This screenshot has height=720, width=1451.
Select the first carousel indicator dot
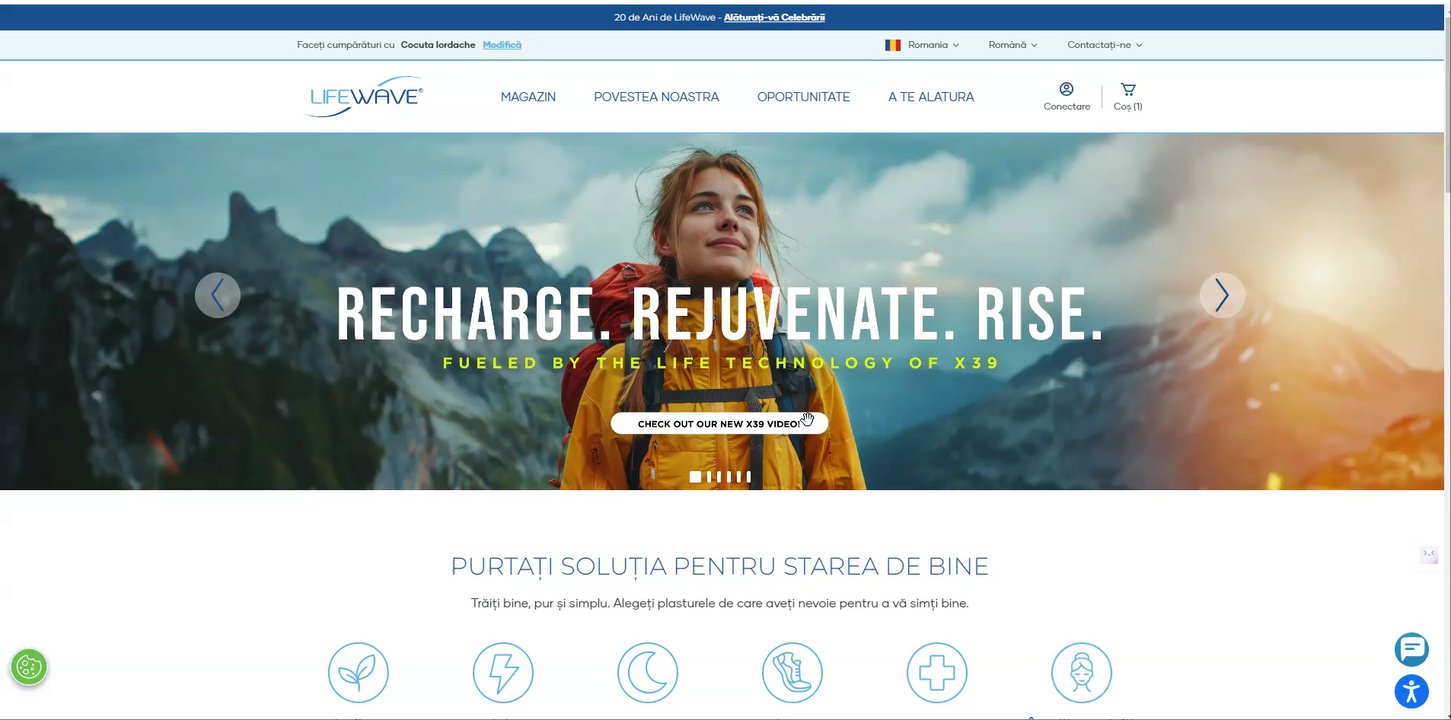click(695, 477)
